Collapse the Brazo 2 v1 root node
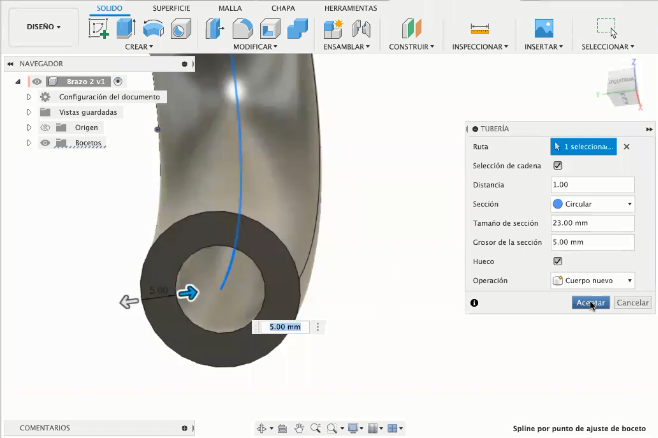Image resolution: width=658 pixels, height=438 pixels. pyautogui.click(x=18, y=81)
